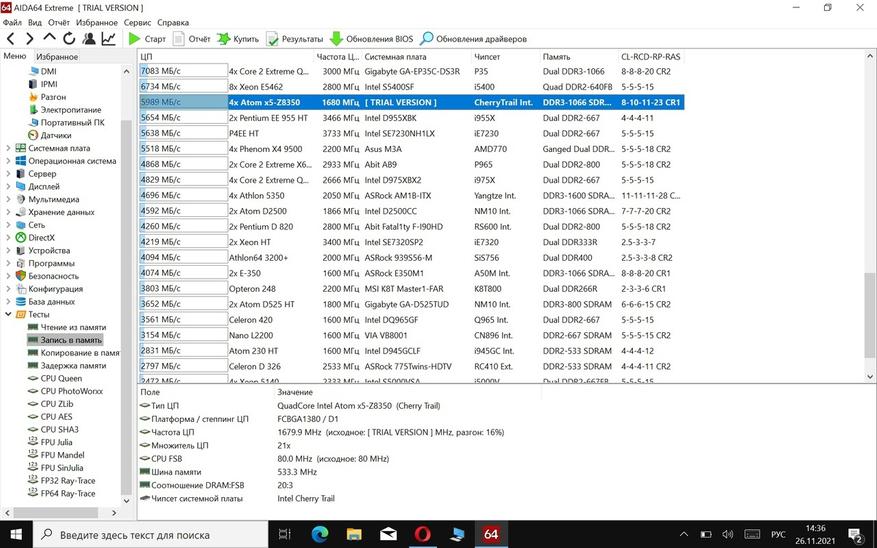Expand the Мультимедиа tree node
Image resolution: width=877 pixels, height=548 pixels.
coord(8,200)
